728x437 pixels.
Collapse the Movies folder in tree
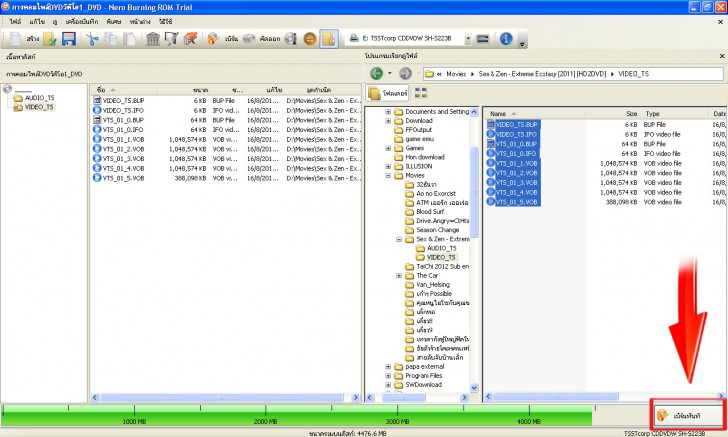coord(388,175)
